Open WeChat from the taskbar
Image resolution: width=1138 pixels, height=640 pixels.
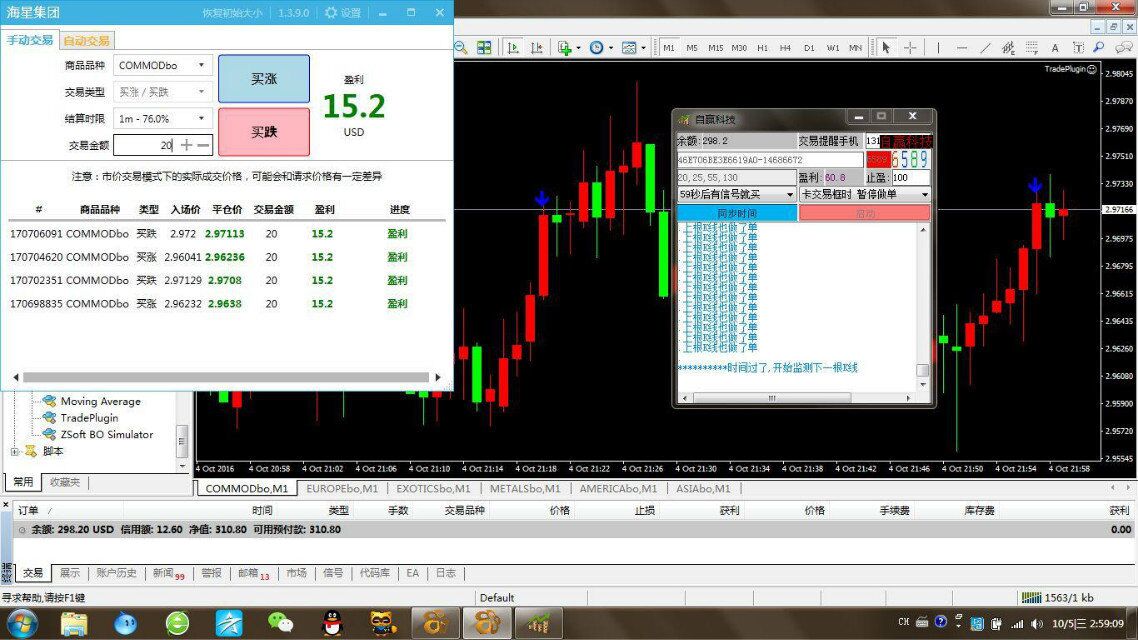point(281,623)
